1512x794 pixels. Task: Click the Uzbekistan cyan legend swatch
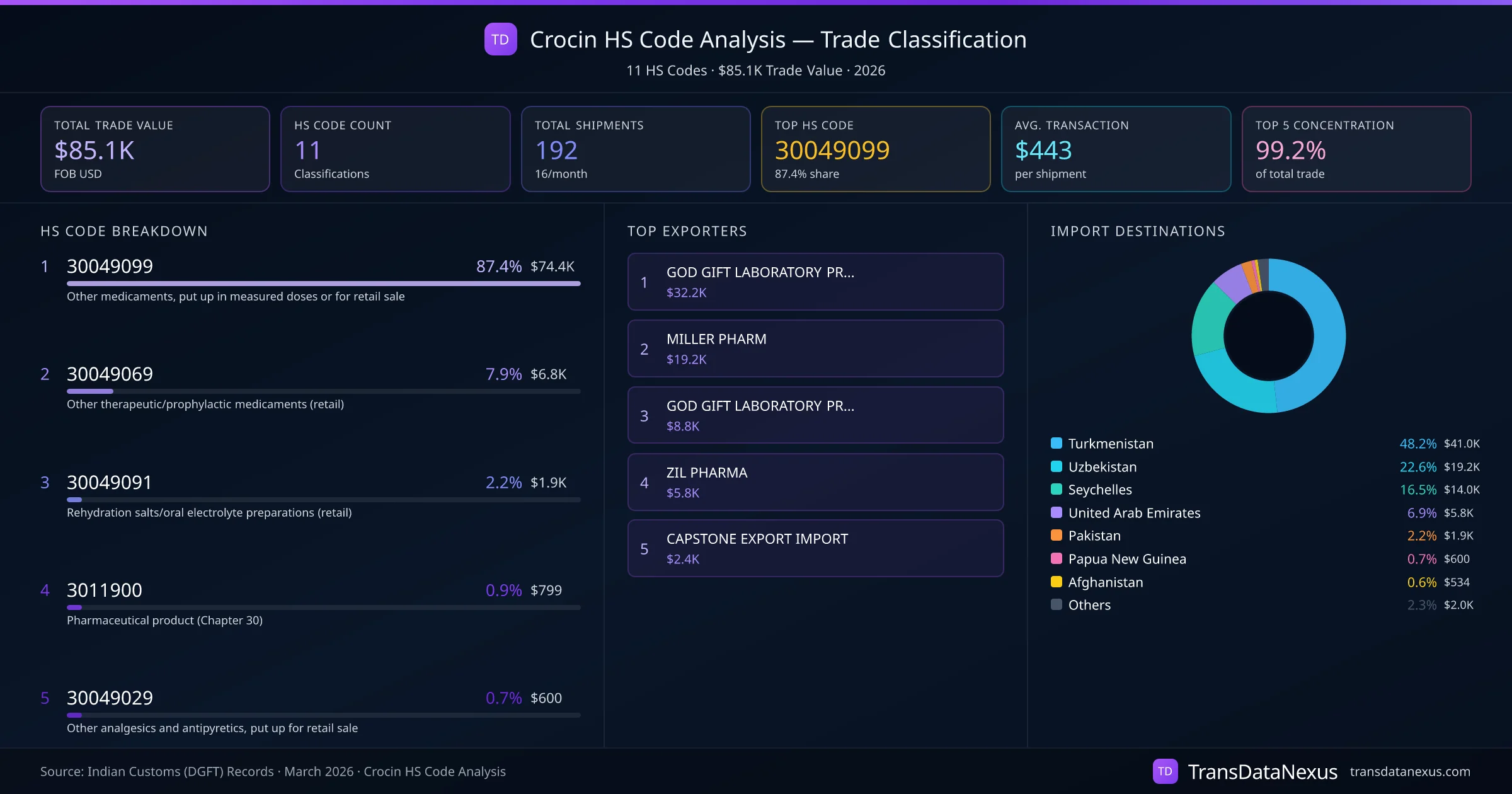1057,466
